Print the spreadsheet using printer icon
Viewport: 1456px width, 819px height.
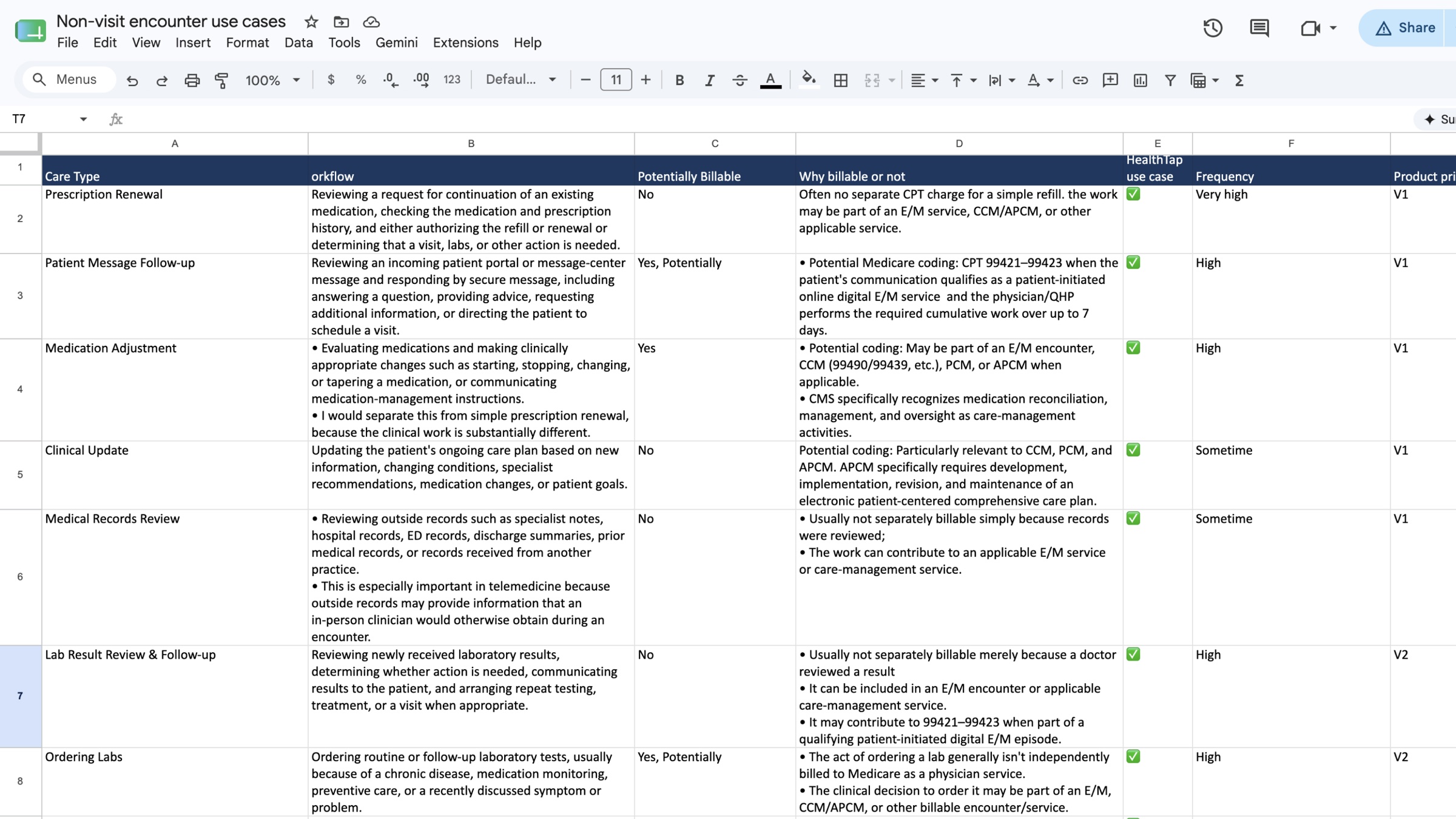click(x=192, y=80)
